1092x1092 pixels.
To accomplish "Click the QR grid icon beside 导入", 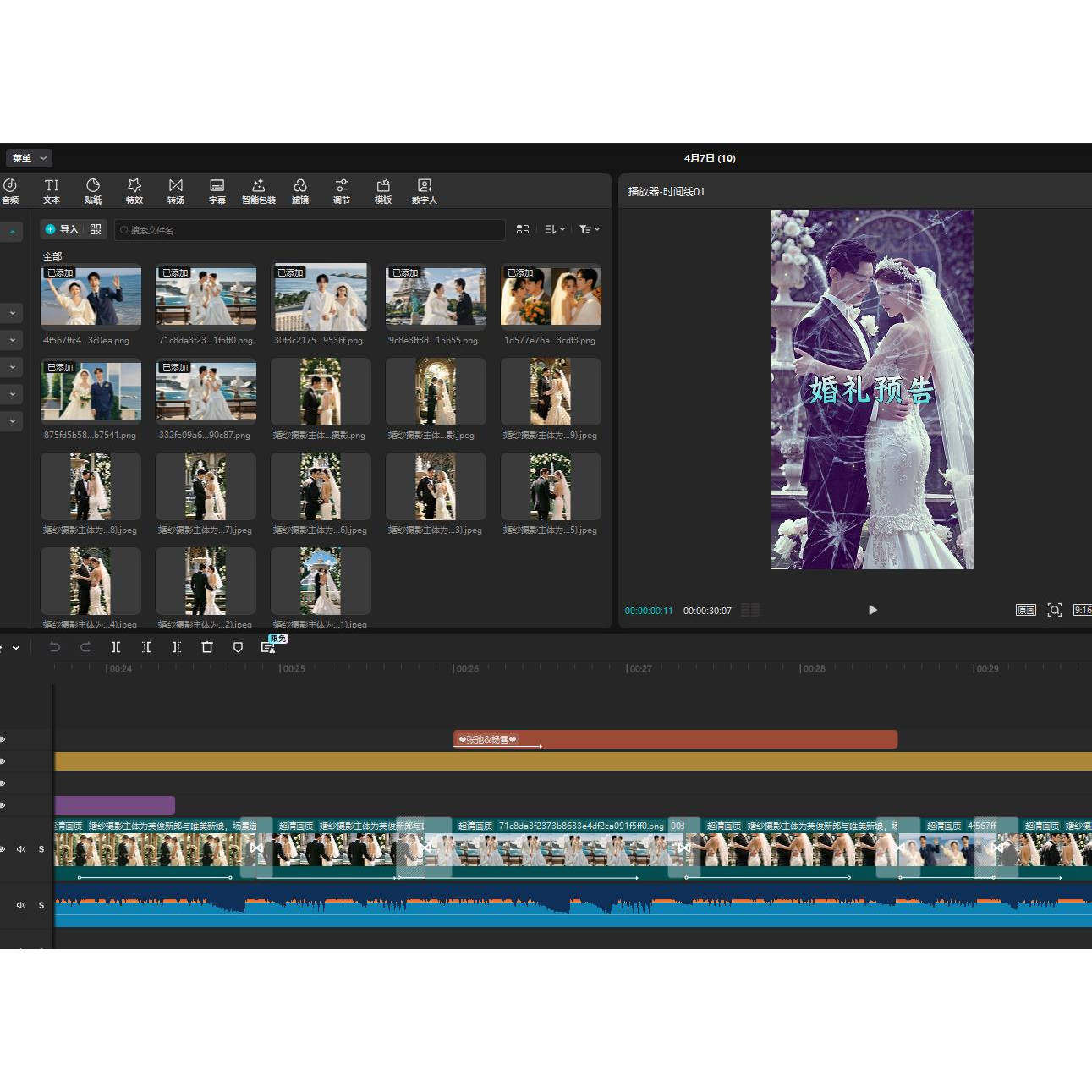I will pos(96,229).
